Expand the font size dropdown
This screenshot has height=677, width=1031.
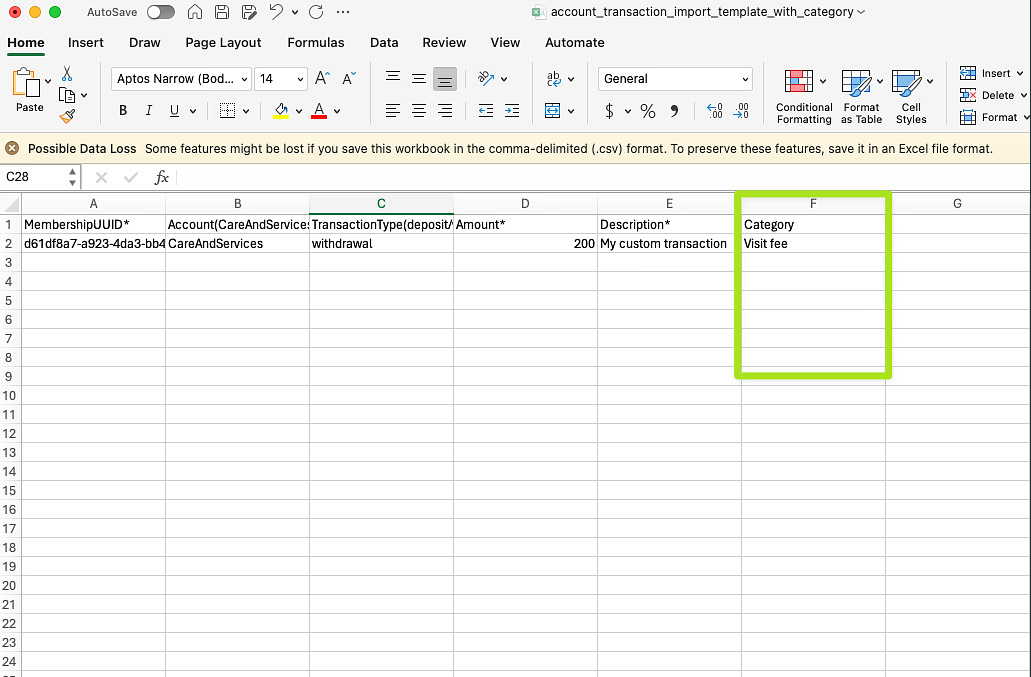(x=300, y=79)
